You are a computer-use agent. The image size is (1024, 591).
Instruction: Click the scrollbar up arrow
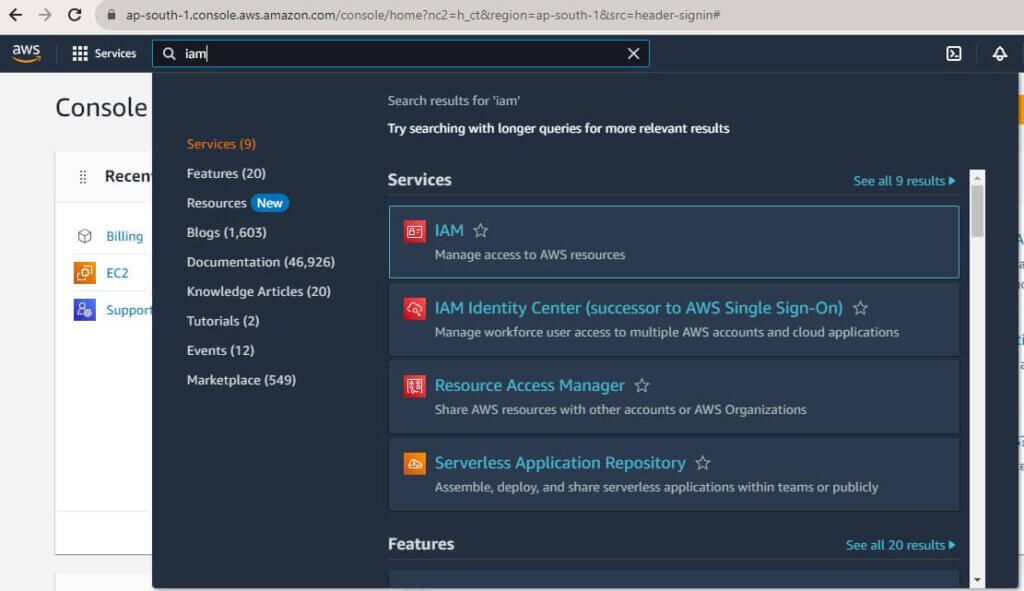[977, 178]
